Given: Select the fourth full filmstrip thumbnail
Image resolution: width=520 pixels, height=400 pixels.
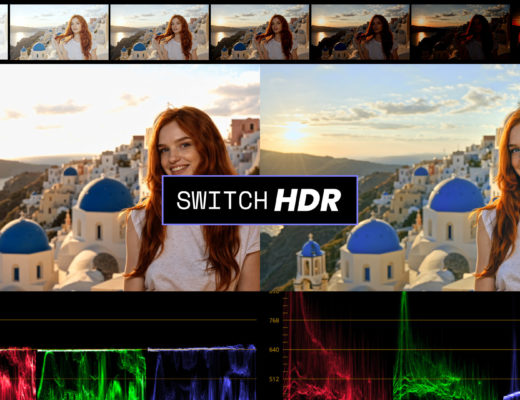Looking at the screenshot, I should pos(360,32).
